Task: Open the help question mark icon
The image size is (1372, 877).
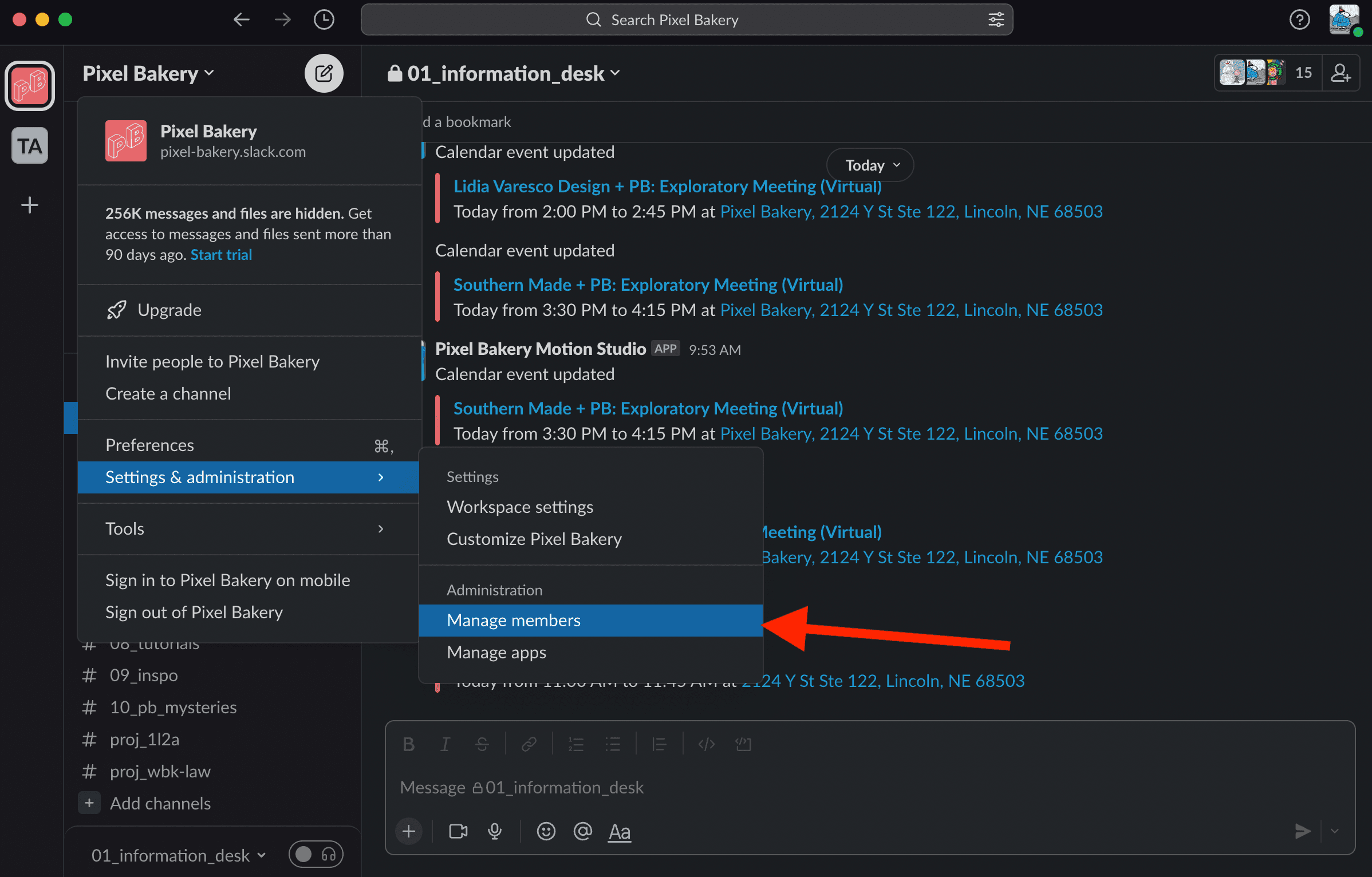Action: 1299,20
